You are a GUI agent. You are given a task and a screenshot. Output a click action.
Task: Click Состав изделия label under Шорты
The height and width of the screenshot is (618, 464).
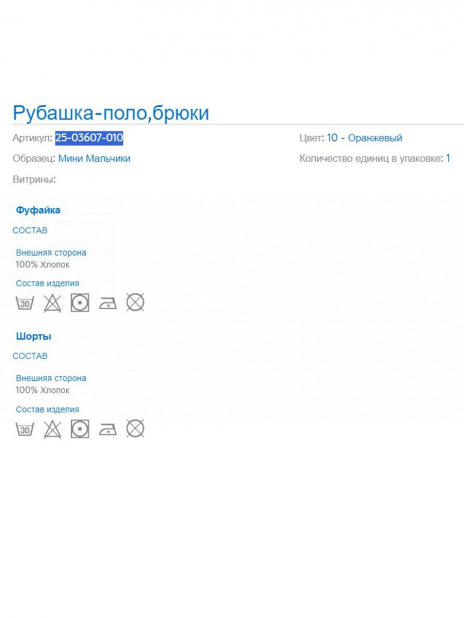click(47, 410)
